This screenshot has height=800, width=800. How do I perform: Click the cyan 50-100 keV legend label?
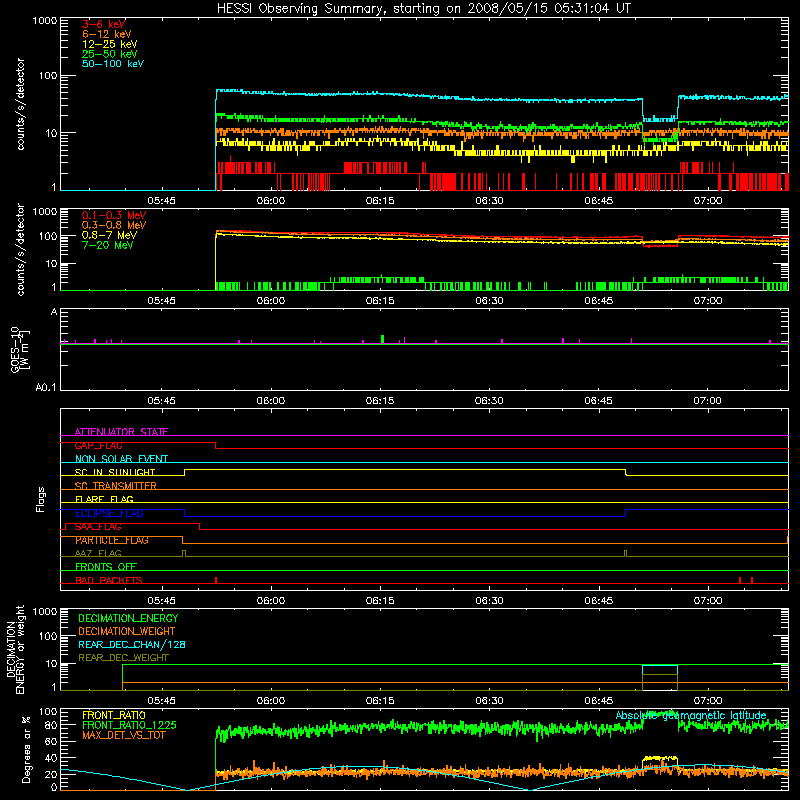click(x=113, y=64)
